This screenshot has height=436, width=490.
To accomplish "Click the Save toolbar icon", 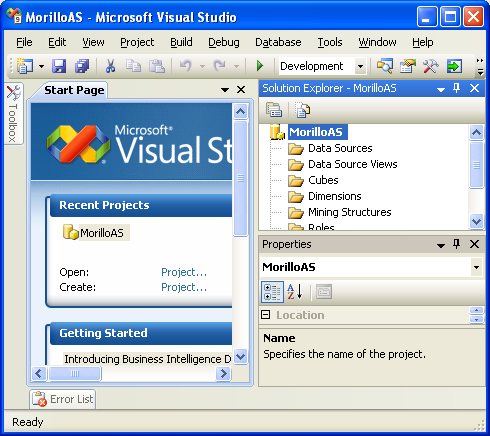I will coord(59,66).
